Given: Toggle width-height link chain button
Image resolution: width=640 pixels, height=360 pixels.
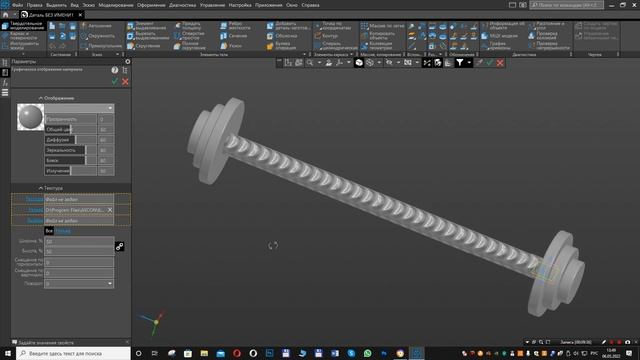Looking at the screenshot, I should coord(120,247).
